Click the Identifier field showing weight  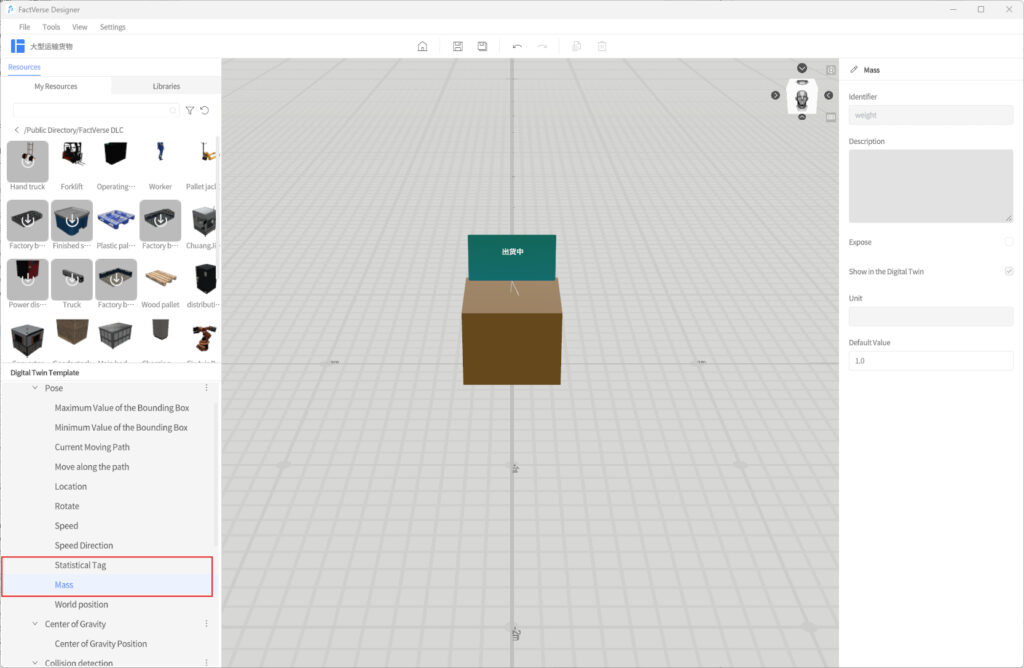tap(931, 115)
